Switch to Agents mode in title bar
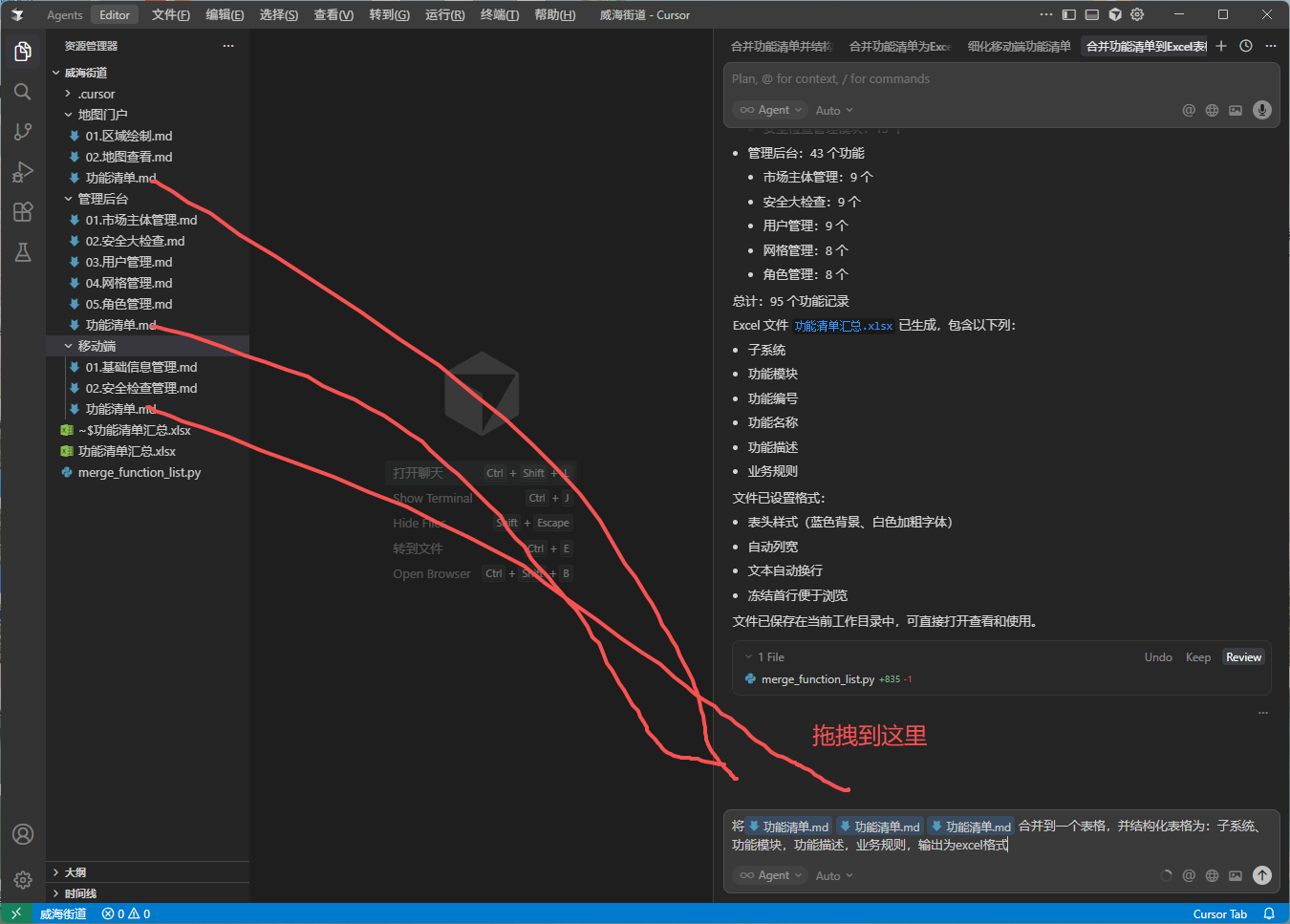This screenshot has height=924, width=1290. click(64, 14)
